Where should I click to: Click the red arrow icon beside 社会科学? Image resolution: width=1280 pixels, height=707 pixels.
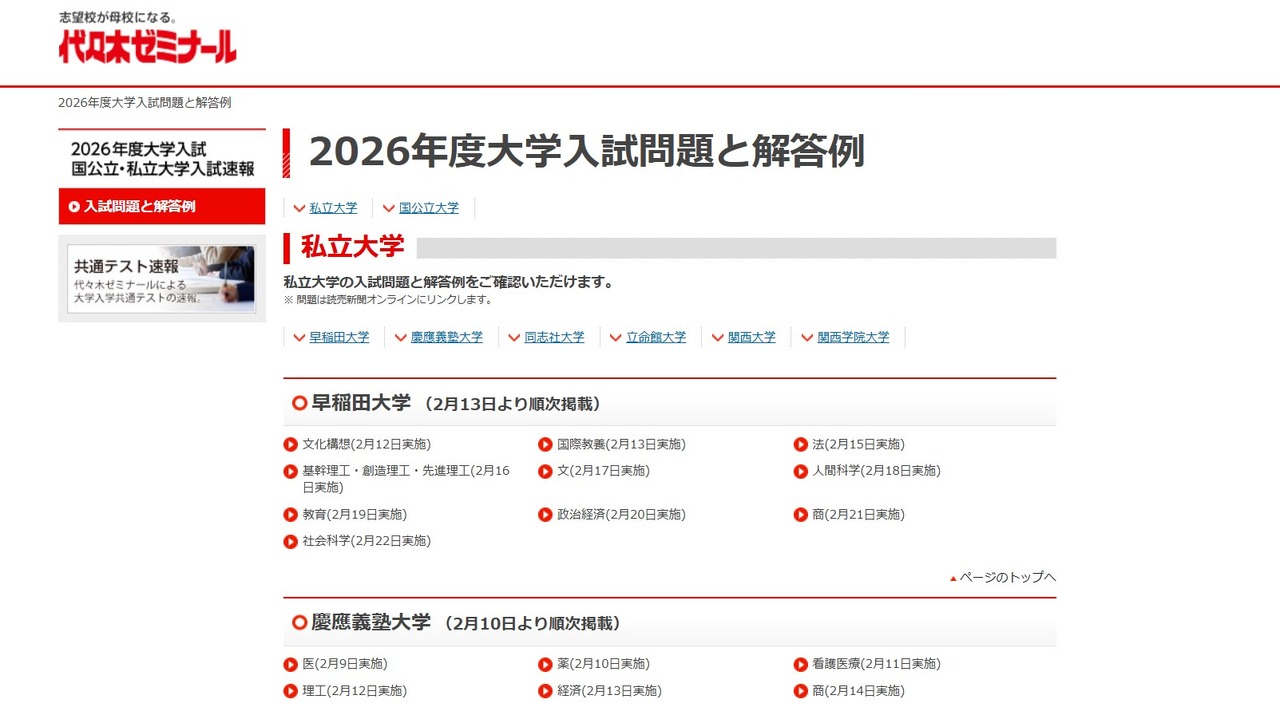click(290, 540)
